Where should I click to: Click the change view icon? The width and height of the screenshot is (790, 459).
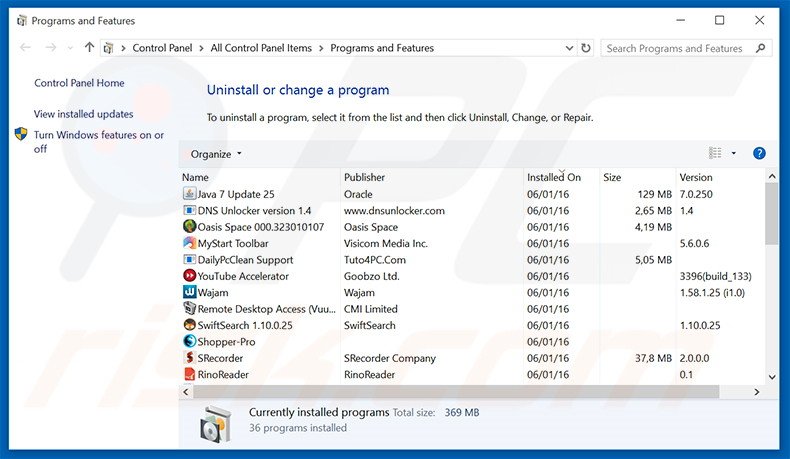click(x=715, y=153)
